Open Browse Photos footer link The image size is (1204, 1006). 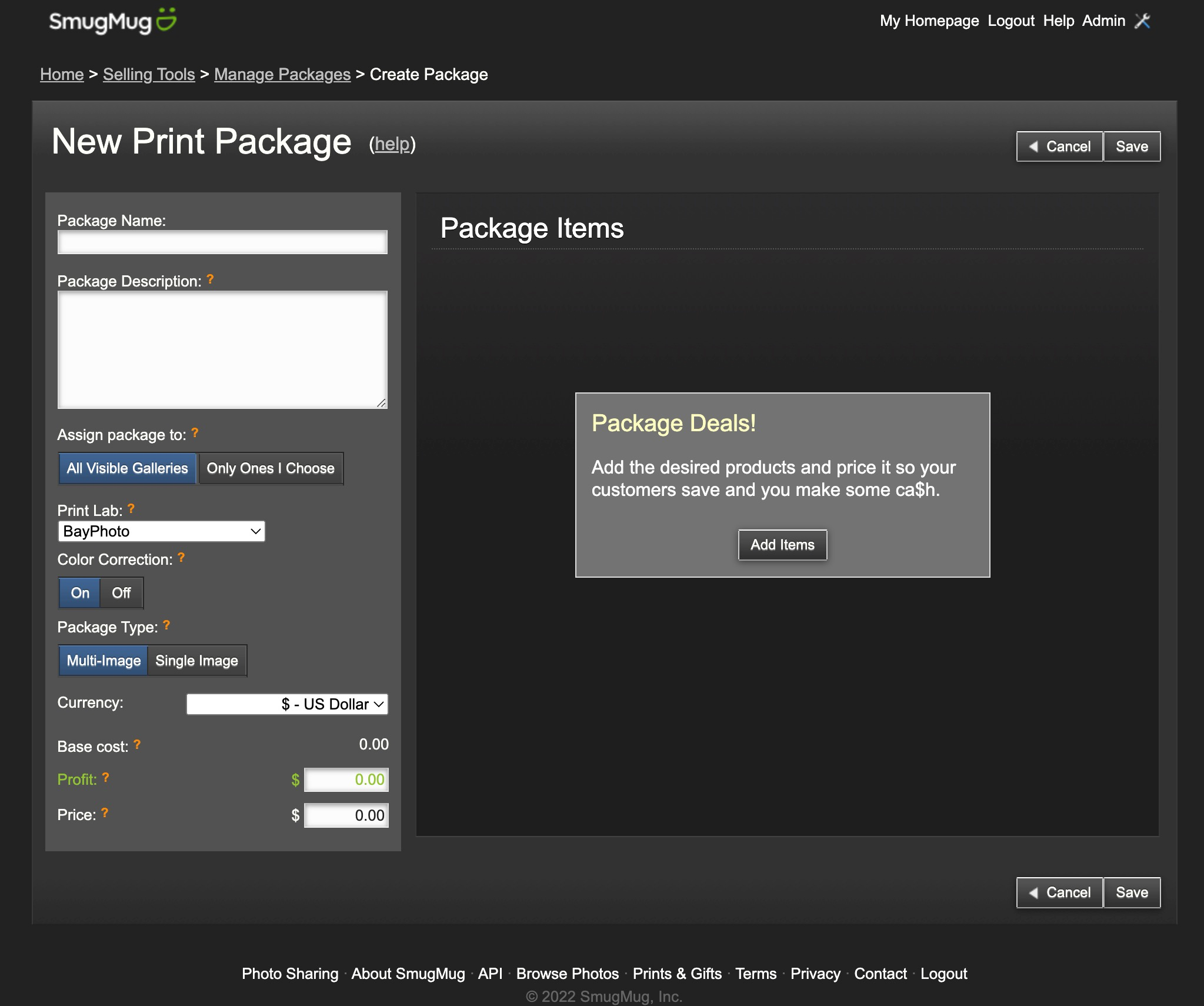pyautogui.click(x=568, y=974)
